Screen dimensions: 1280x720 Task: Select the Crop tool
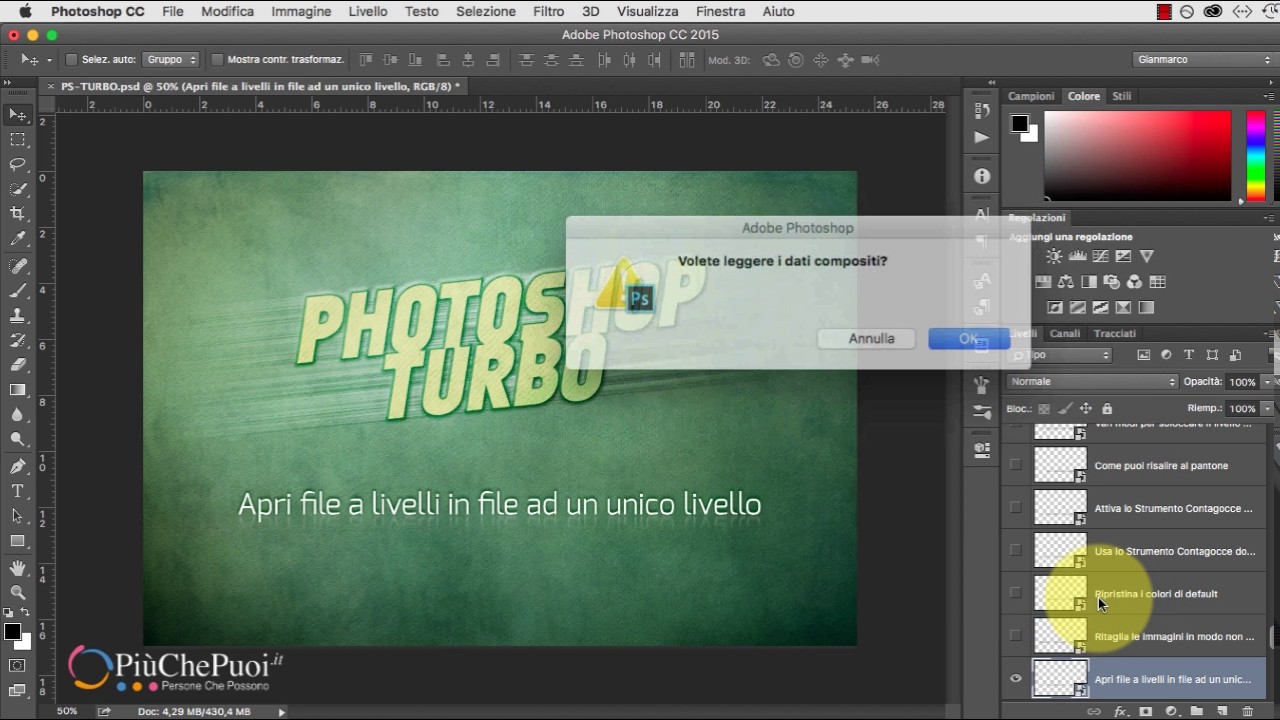[18, 214]
